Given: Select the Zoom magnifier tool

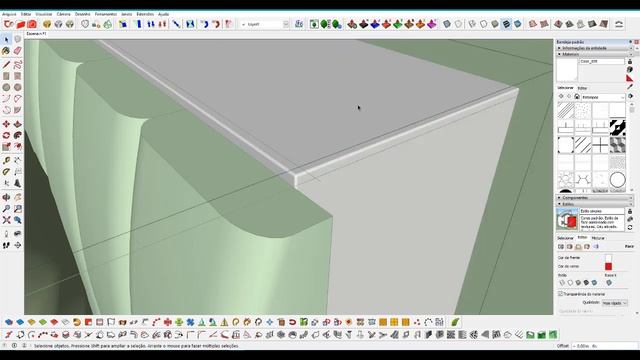Looking at the screenshot, I should click(6, 209).
